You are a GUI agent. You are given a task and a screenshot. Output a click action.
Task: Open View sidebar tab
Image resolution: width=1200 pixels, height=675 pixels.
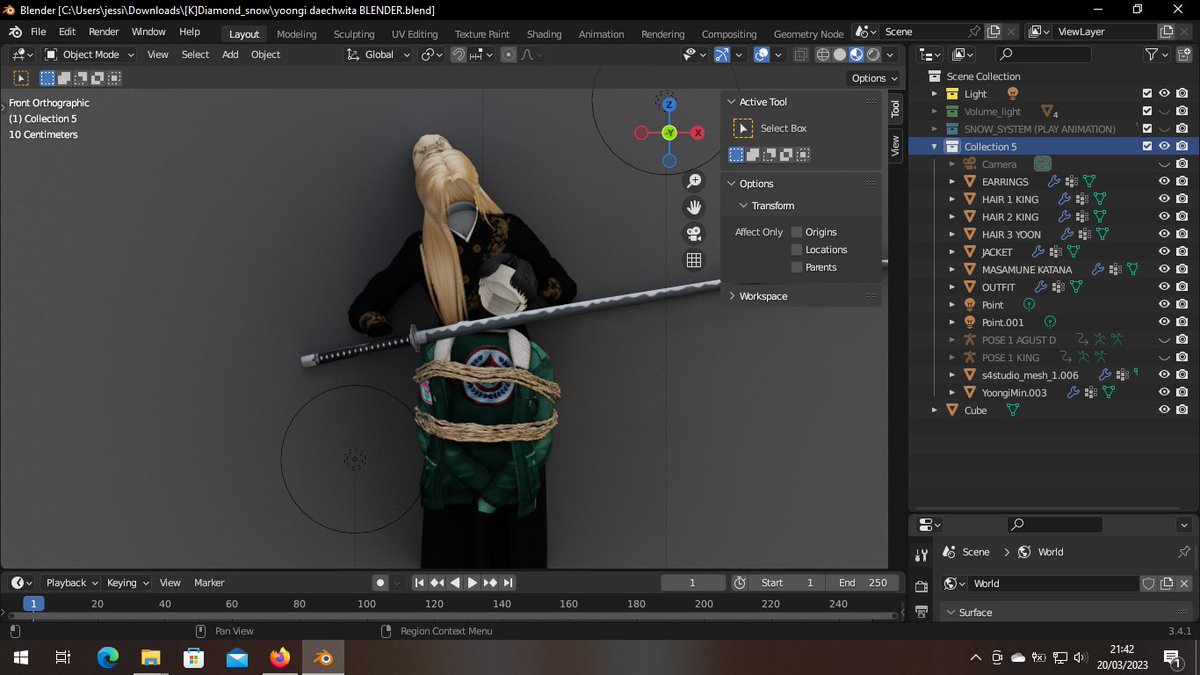click(895, 145)
